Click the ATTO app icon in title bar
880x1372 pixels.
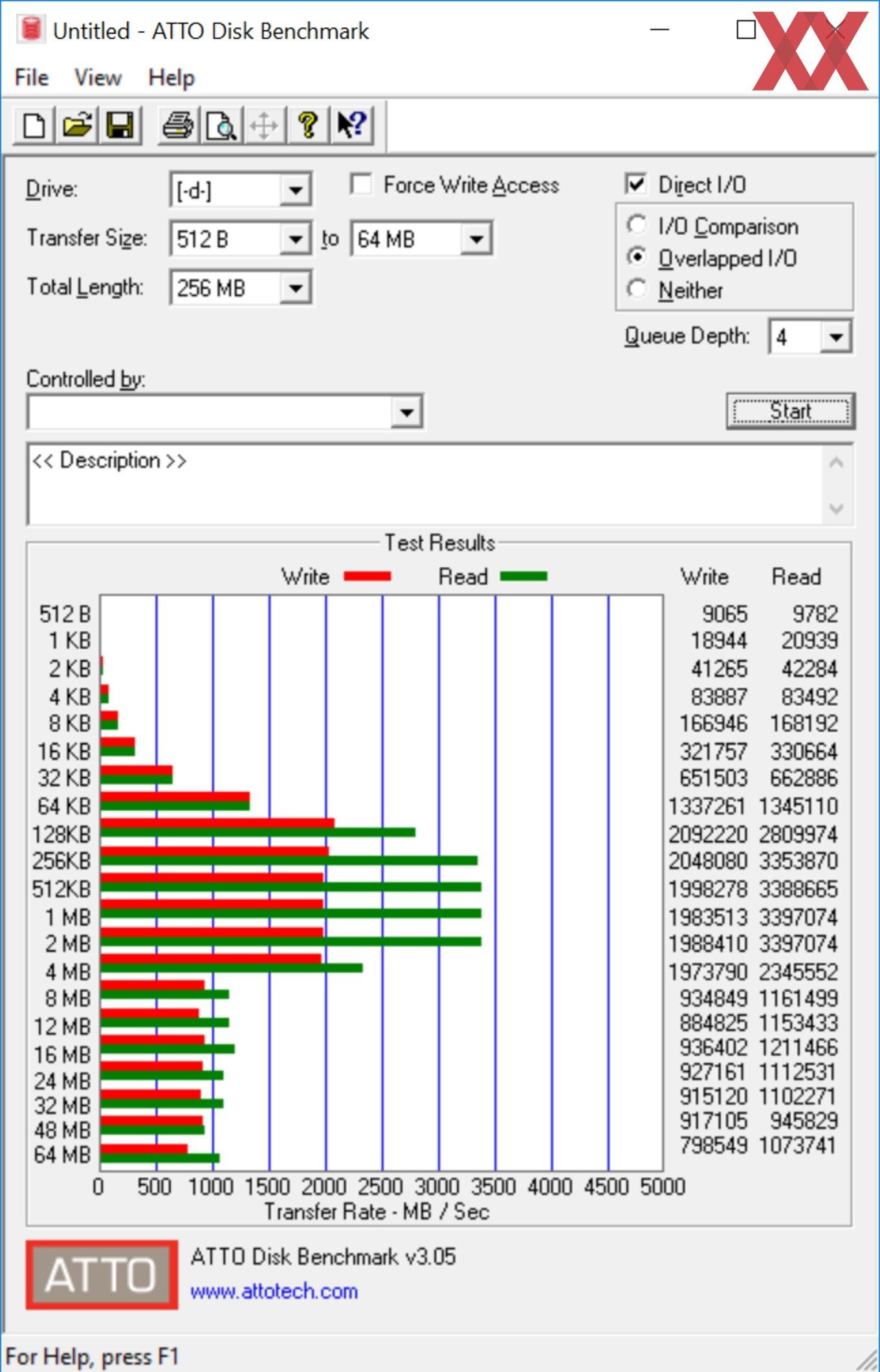[31, 29]
